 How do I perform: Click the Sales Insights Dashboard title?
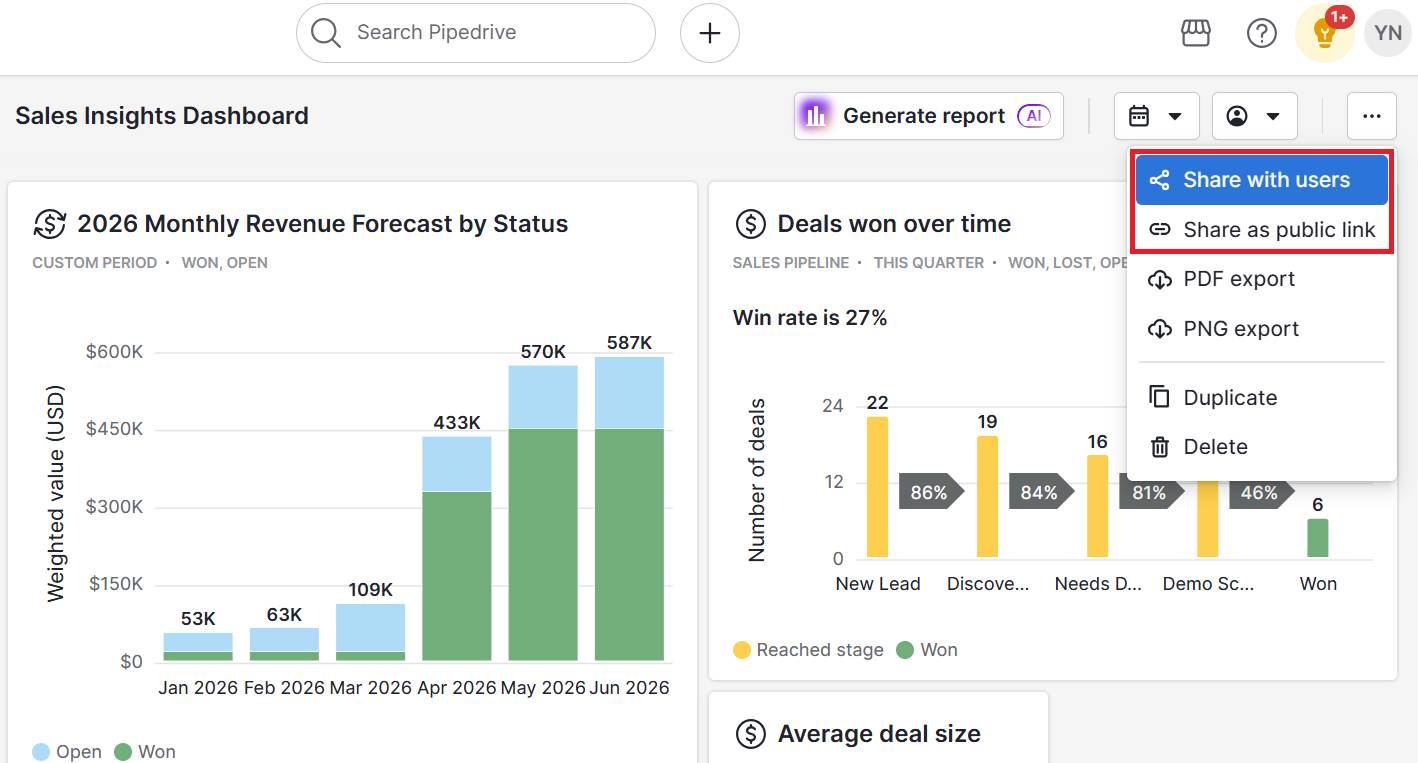click(162, 116)
